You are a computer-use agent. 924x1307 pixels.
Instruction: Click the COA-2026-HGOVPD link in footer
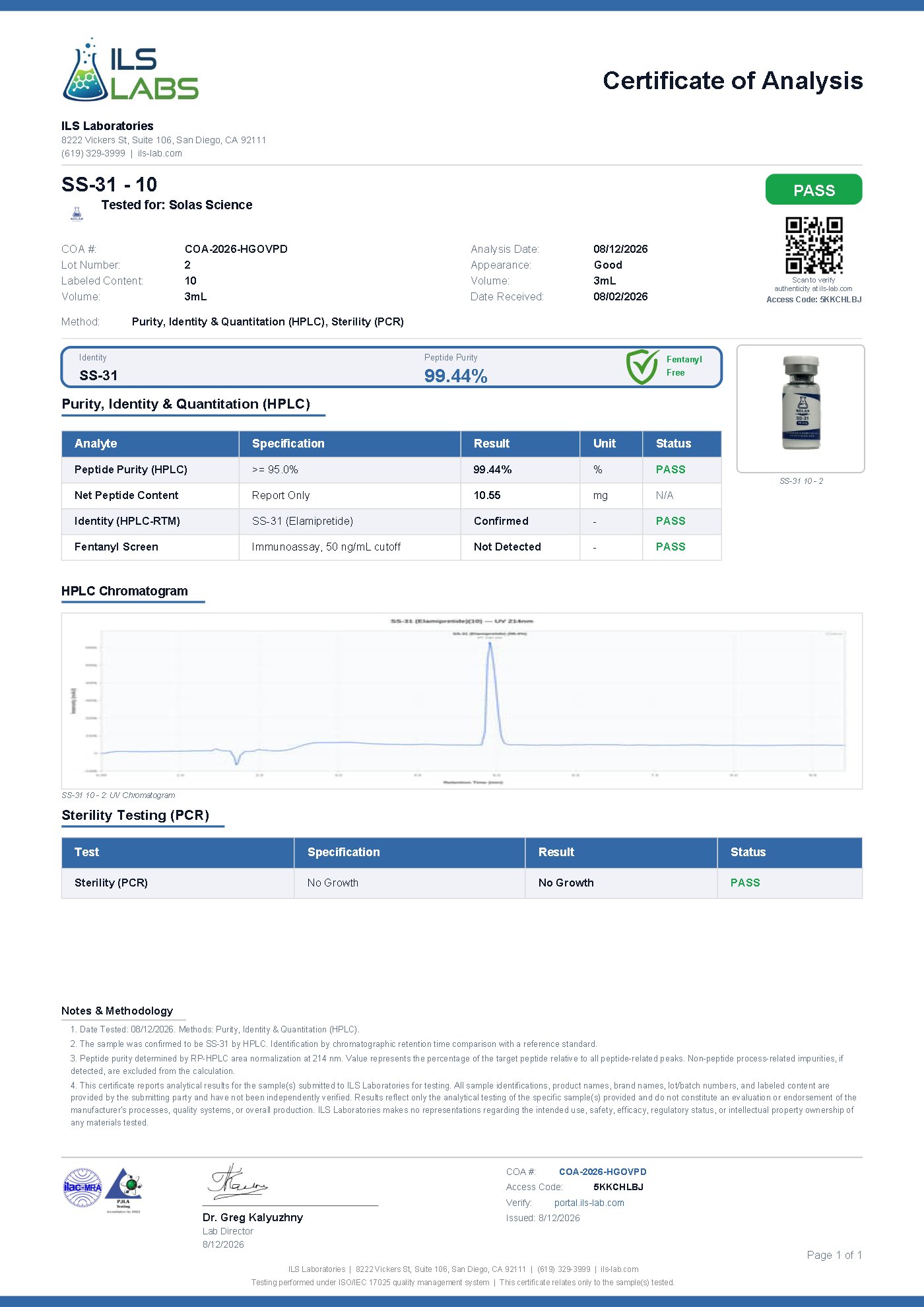(603, 1172)
